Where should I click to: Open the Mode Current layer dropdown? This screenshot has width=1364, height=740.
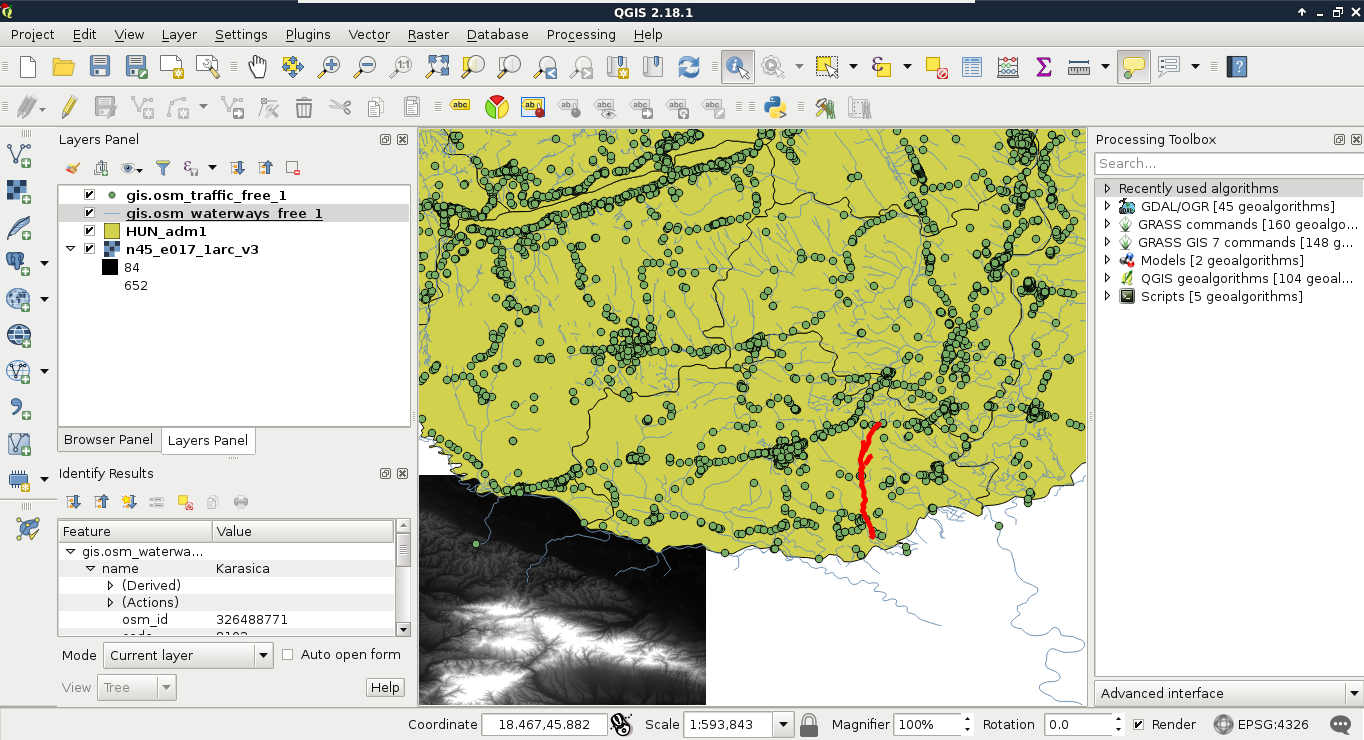[188, 656]
